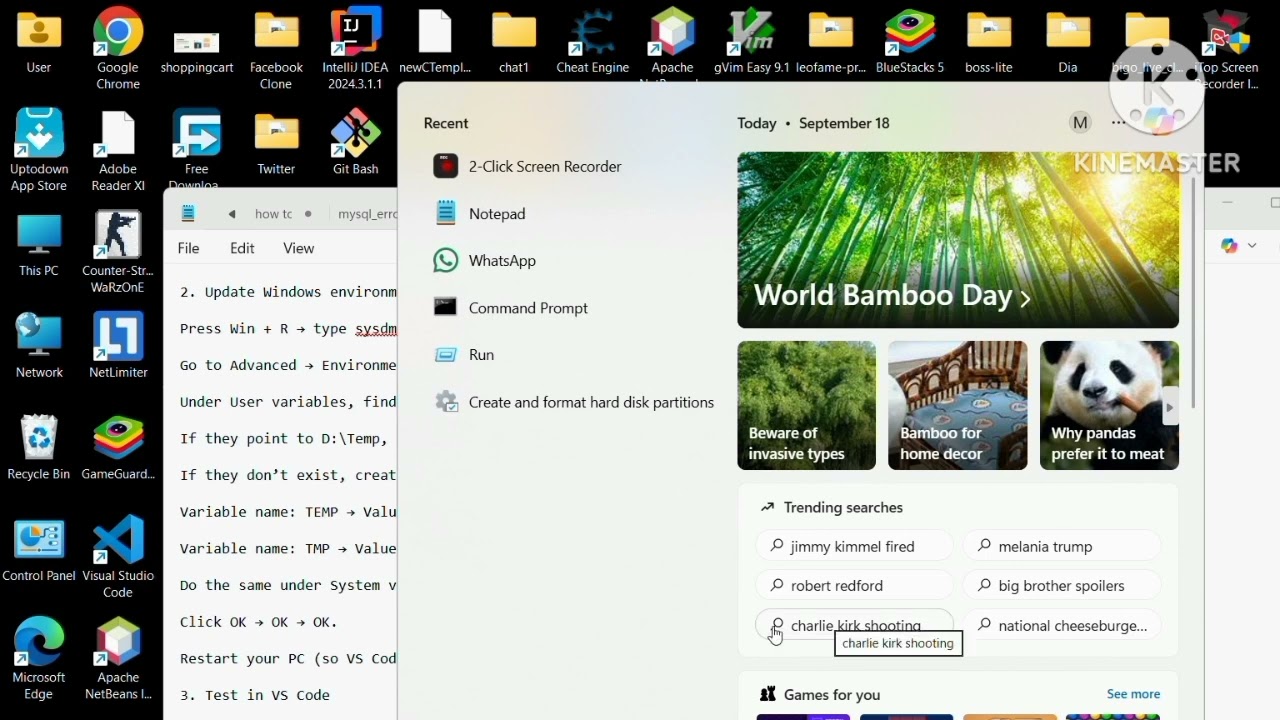This screenshot has width=1280, height=720.
Task: Open Why pandas prefer it to meat card
Action: 1109,405
